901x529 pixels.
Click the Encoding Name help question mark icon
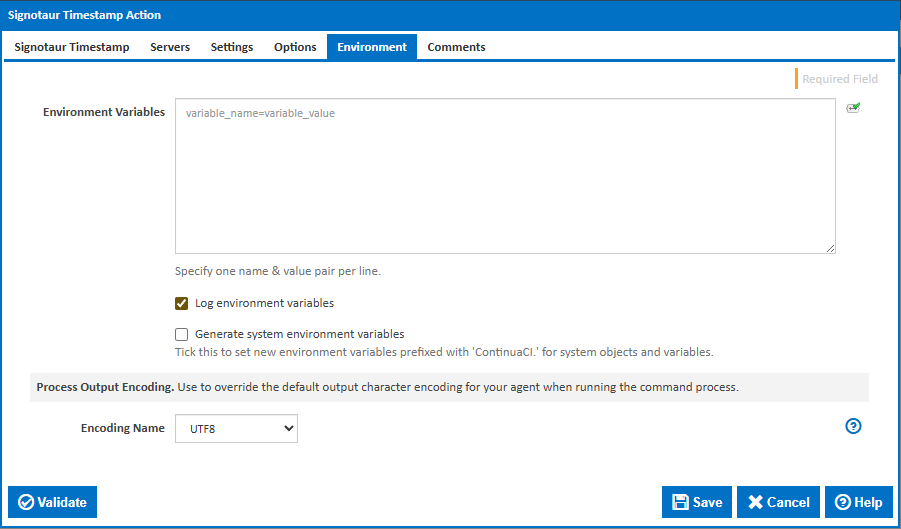coord(853,426)
